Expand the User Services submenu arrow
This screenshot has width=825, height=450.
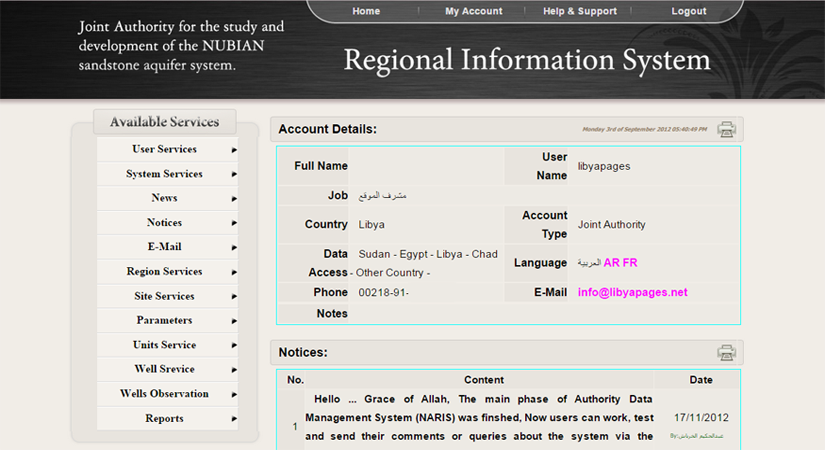click(x=234, y=150)
